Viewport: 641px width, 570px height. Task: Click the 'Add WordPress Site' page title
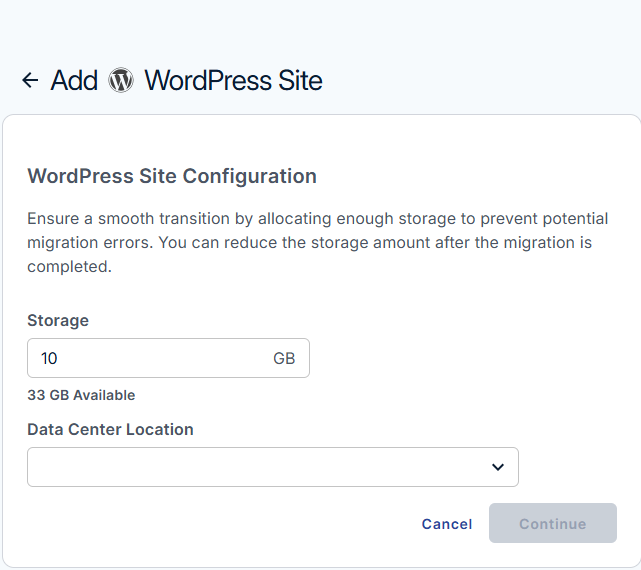click(x=186, y=80)
